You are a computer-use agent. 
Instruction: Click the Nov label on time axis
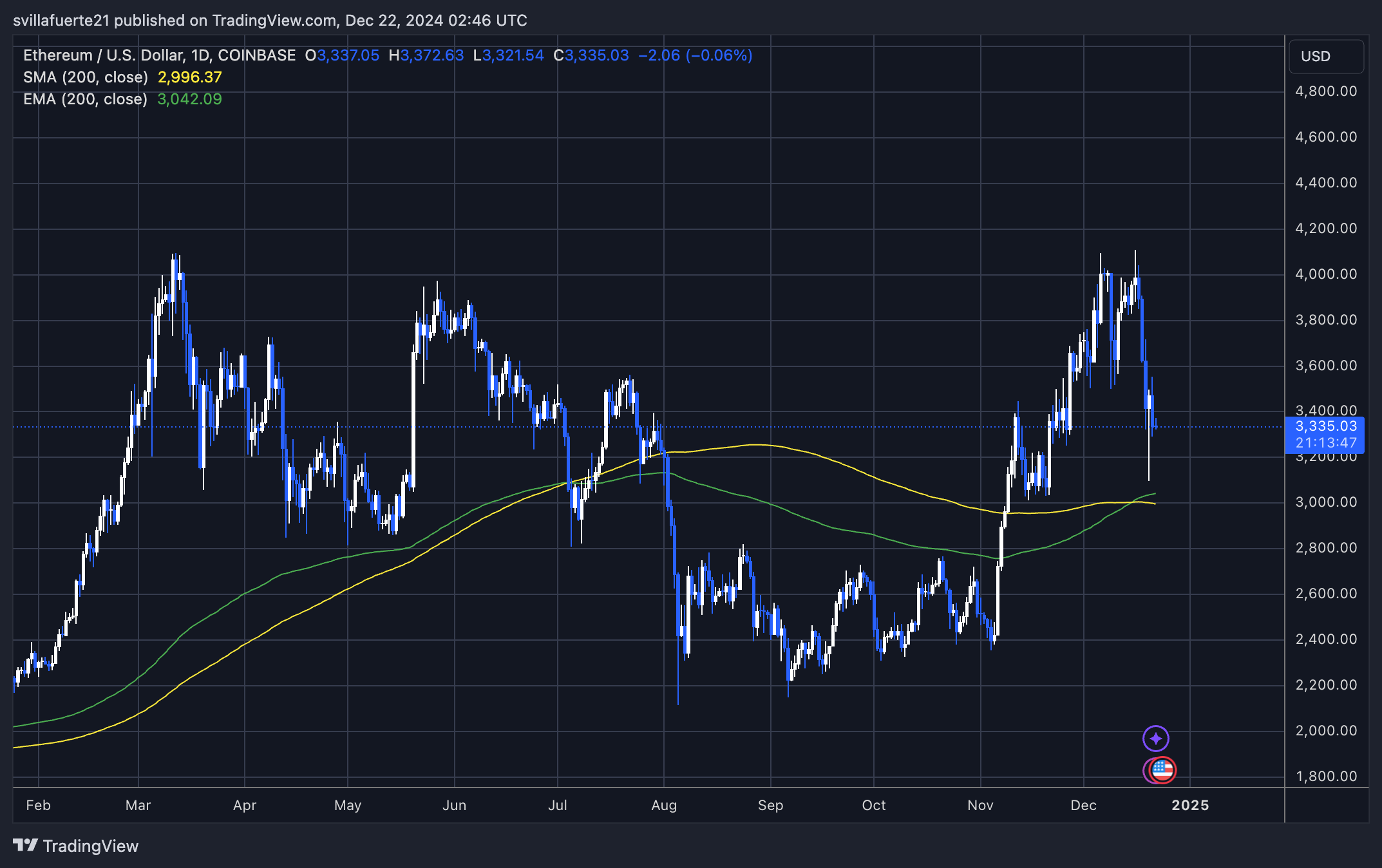coord(980,805)
